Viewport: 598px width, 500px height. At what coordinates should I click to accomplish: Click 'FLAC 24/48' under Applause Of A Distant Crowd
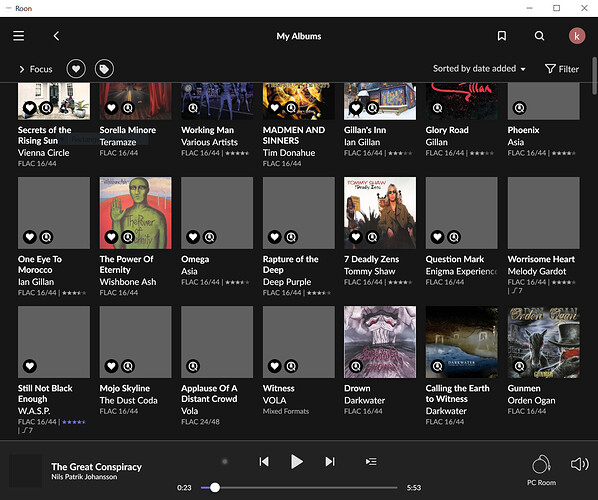pos(200,422)
